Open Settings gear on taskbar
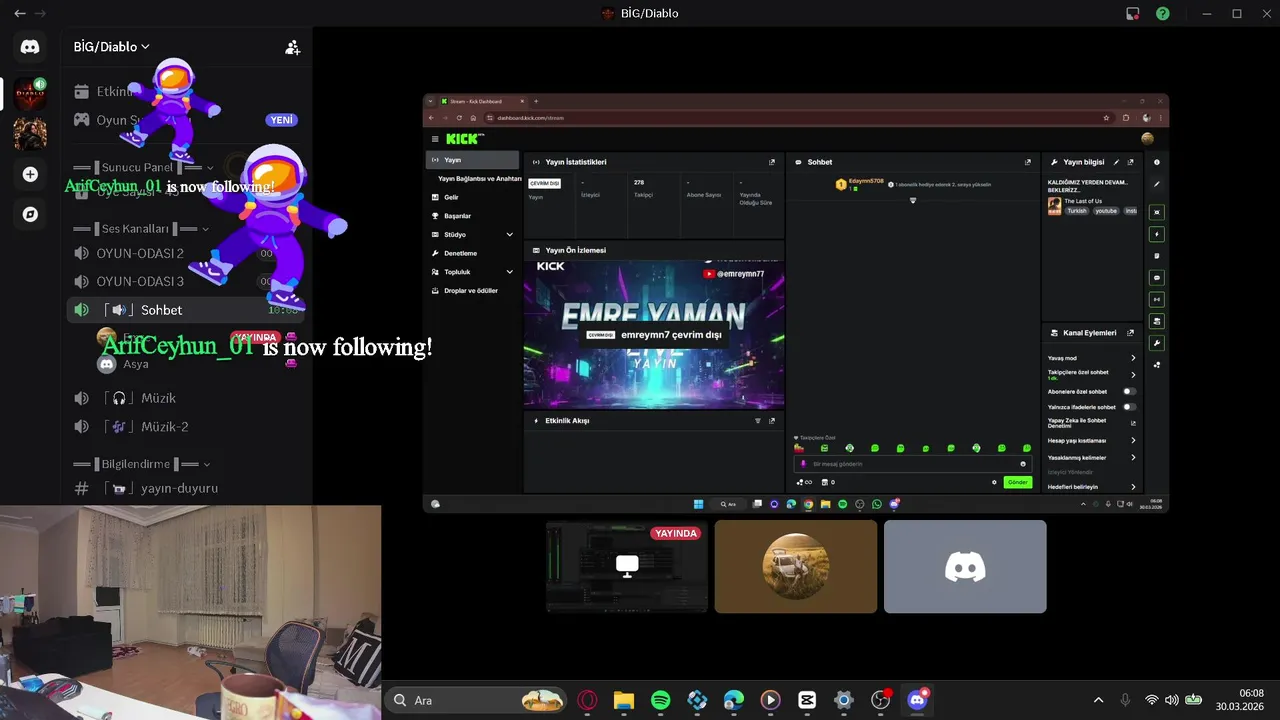 pos(844,700)
